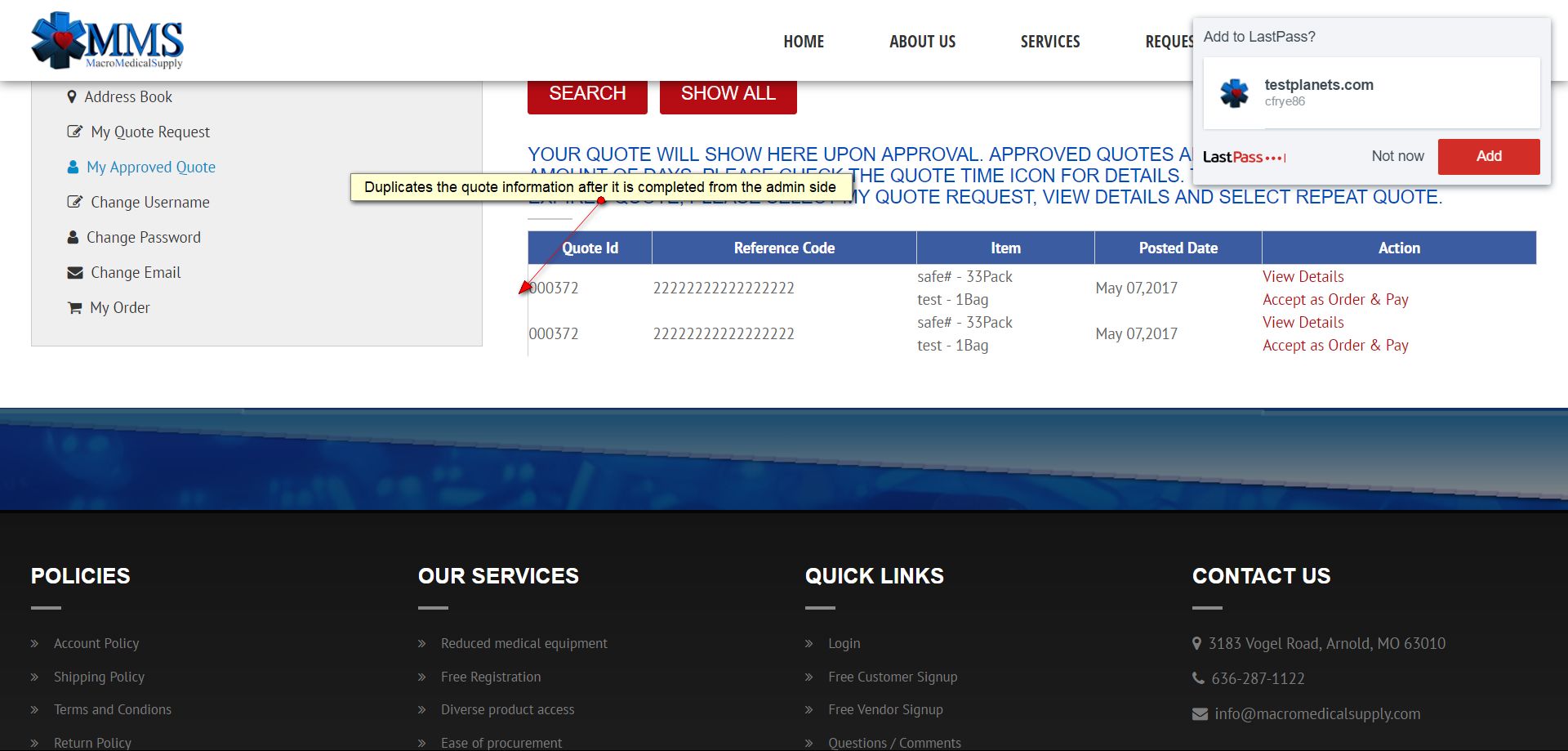Click the LastPass logo in the popup
The height and width of the screenshot is (751, 1568).
coord(1244,157)
